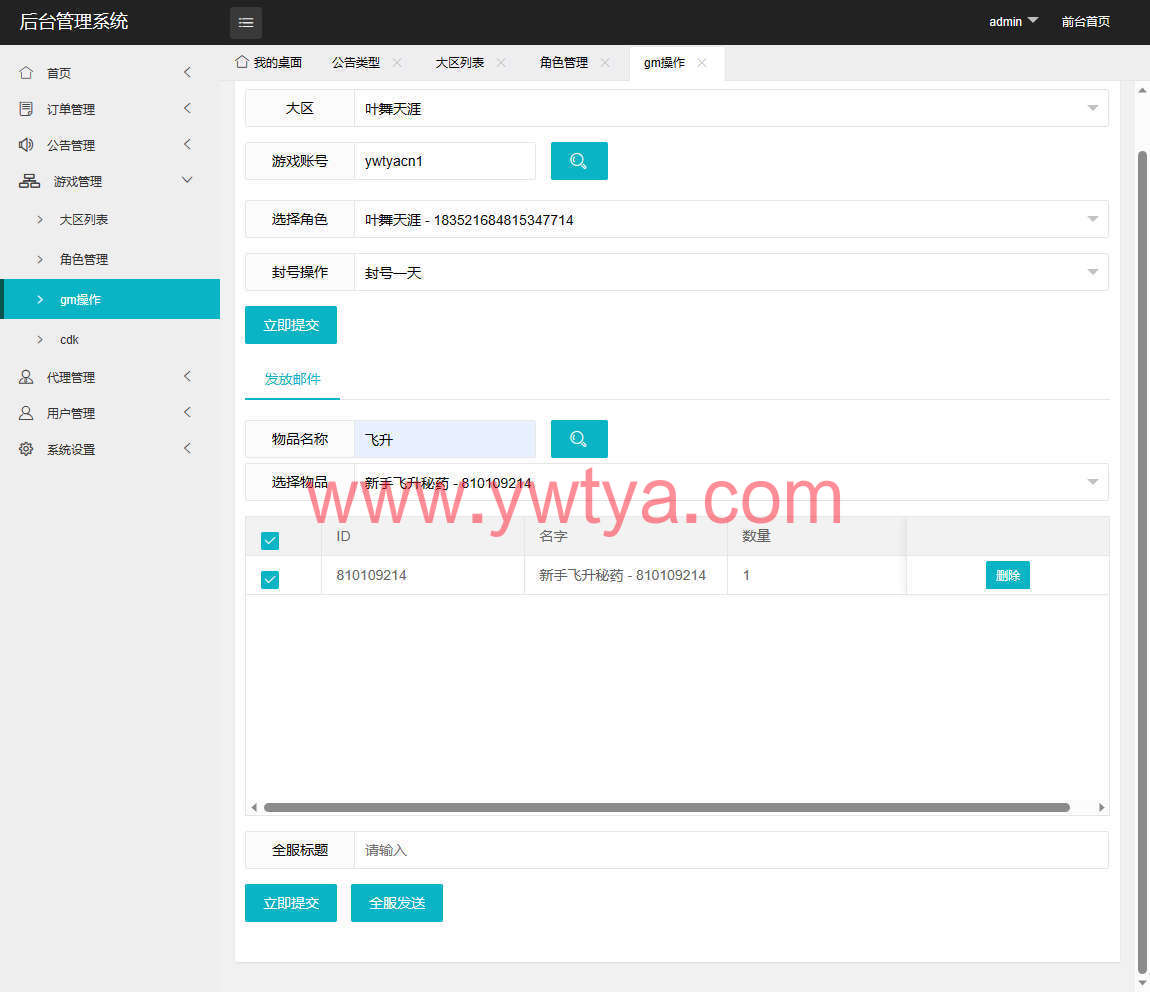This screenshot has width=1150, height=992.
Task: Close the 大区列表 tab
Action: click(501, 62)
